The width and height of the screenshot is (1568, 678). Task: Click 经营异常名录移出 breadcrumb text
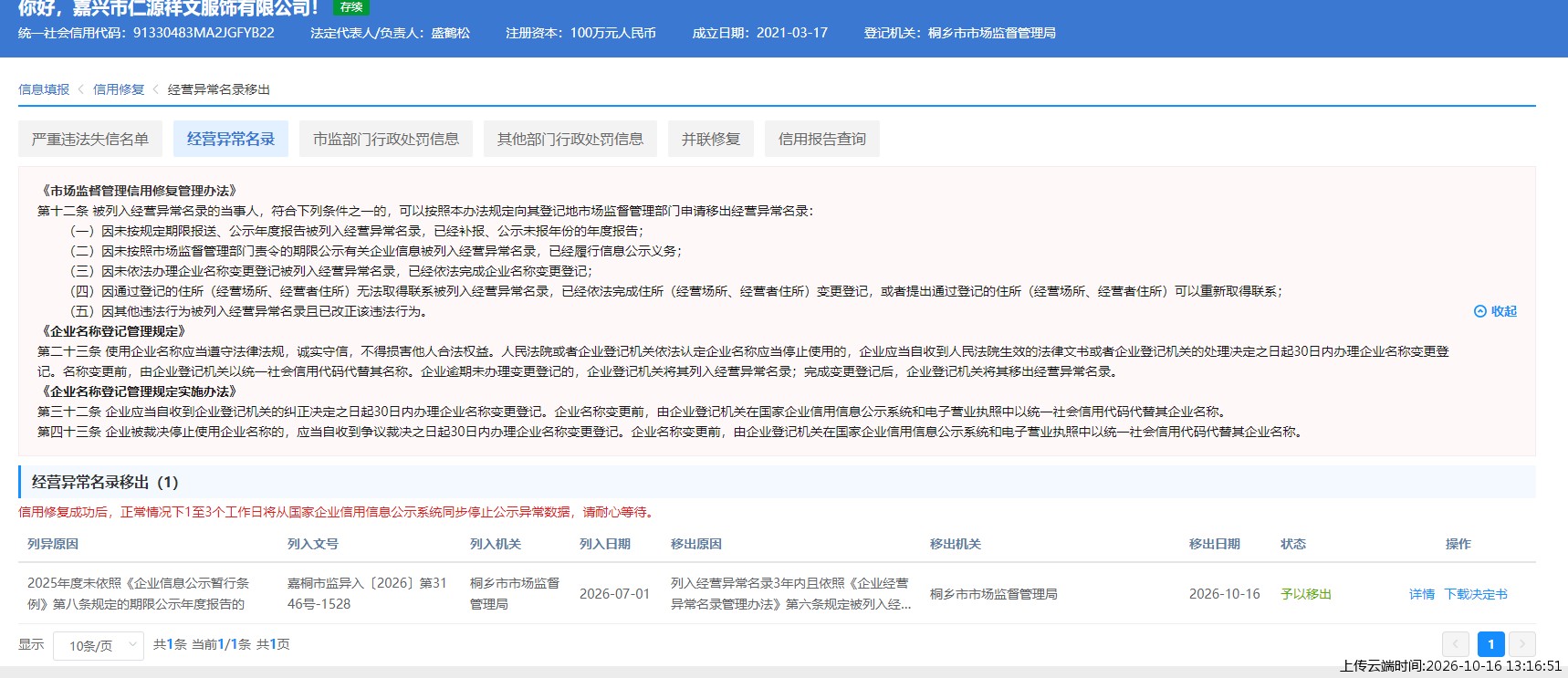219,89
